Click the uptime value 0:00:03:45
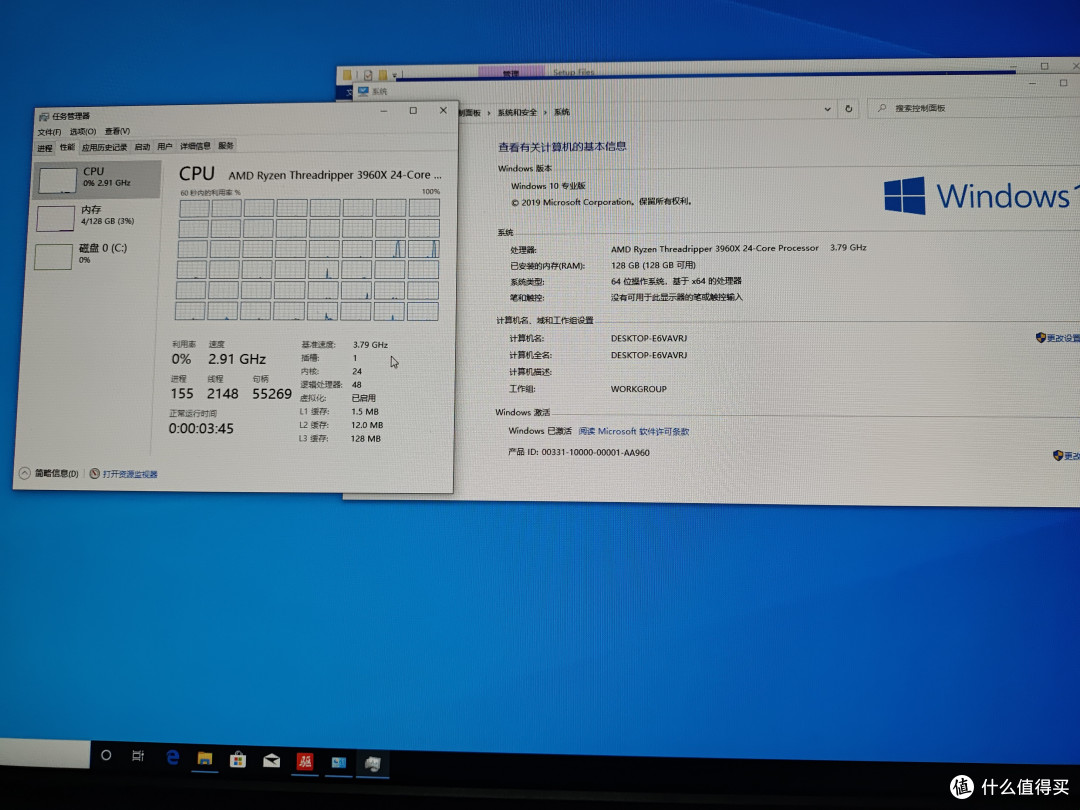1080x810 pixels. (201, 428)
